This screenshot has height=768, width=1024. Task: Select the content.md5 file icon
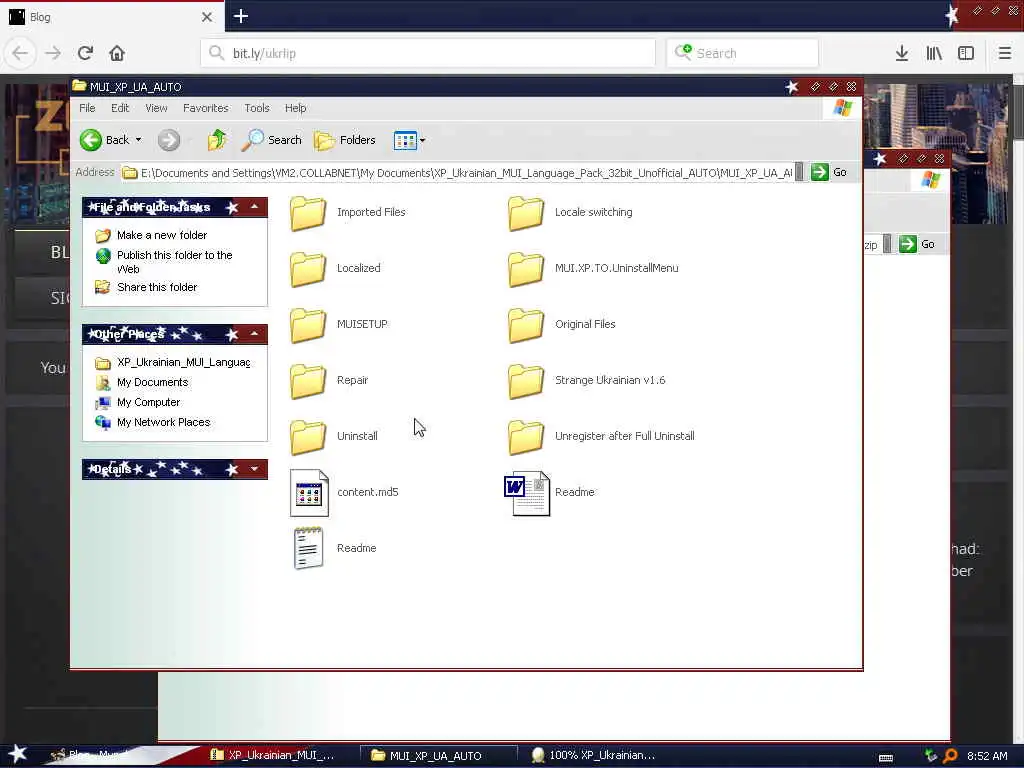pos(309,493)
